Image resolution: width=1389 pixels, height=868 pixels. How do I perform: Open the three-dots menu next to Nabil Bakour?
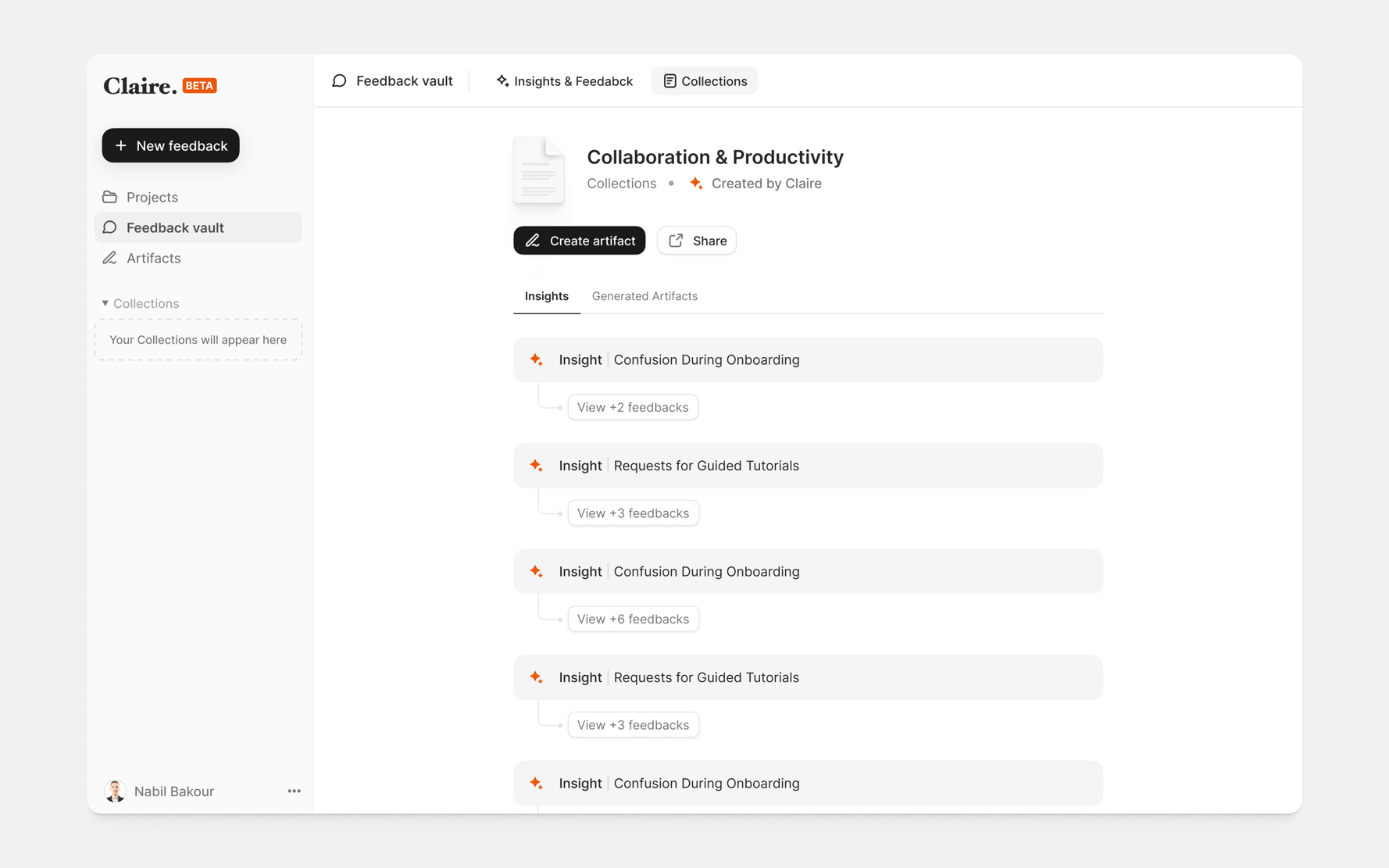click(294, 791)
